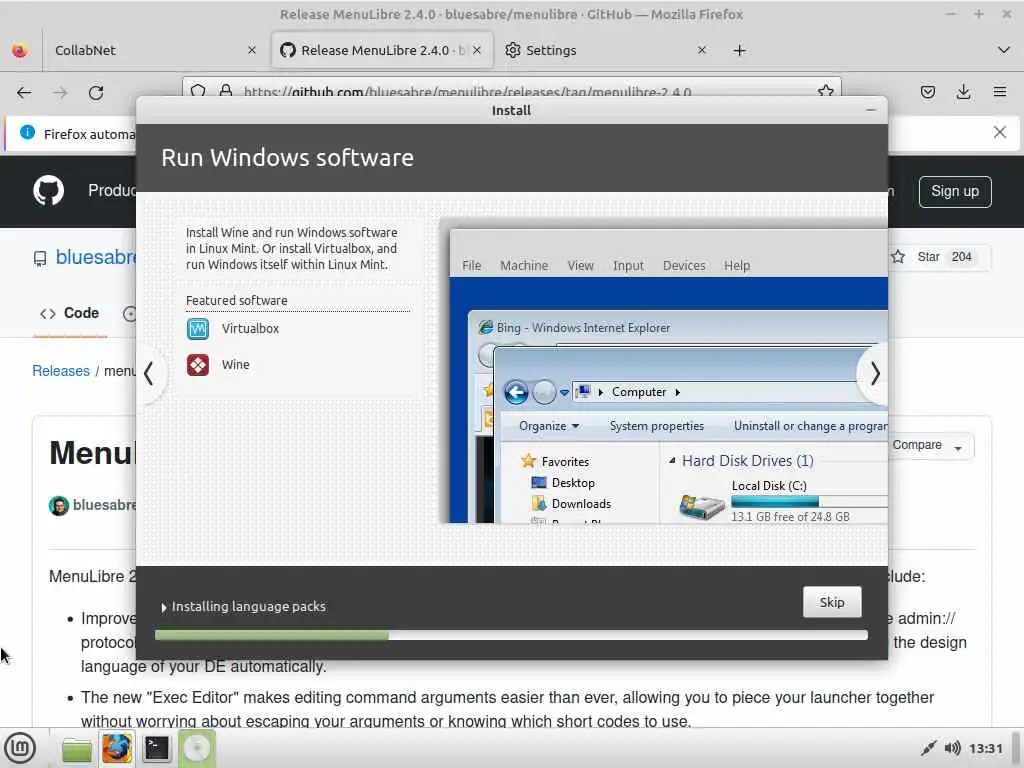Click the Firefox logo button
Viewport: 1024px width, 768px height.
tap(20, 50)
